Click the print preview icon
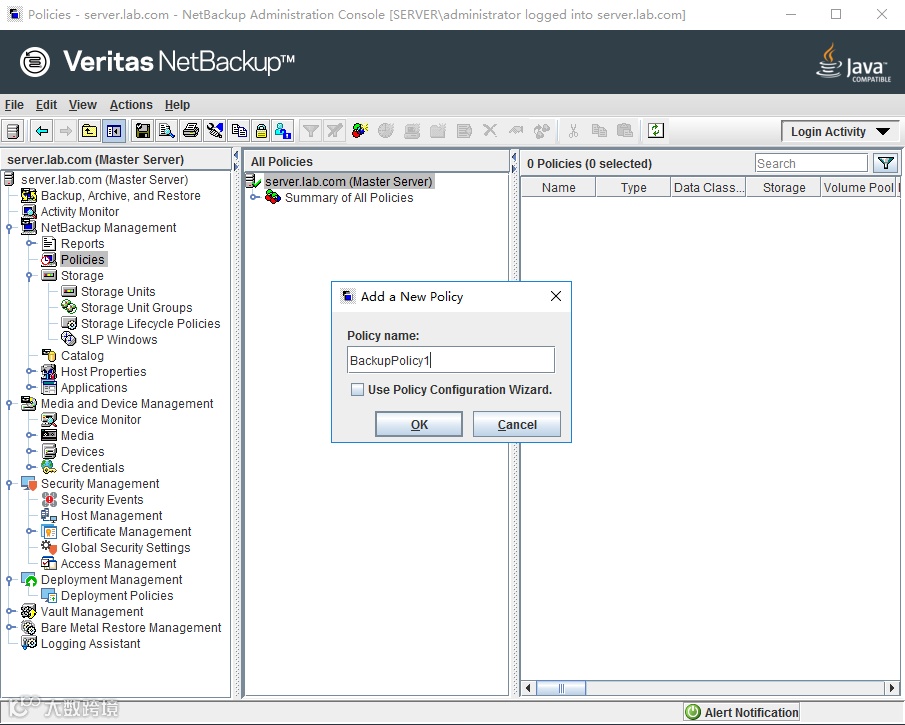Screen dimensions: 905x725 pyautogui.click(x=167, y=131)
